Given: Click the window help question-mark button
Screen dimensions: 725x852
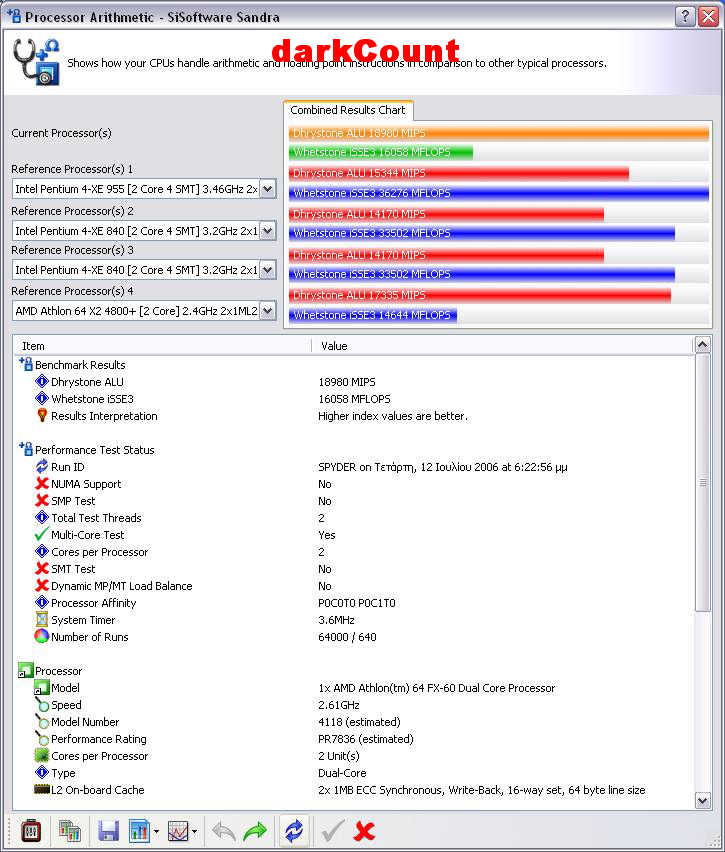Looking at the screenshot, I should (x=685, y=16).
